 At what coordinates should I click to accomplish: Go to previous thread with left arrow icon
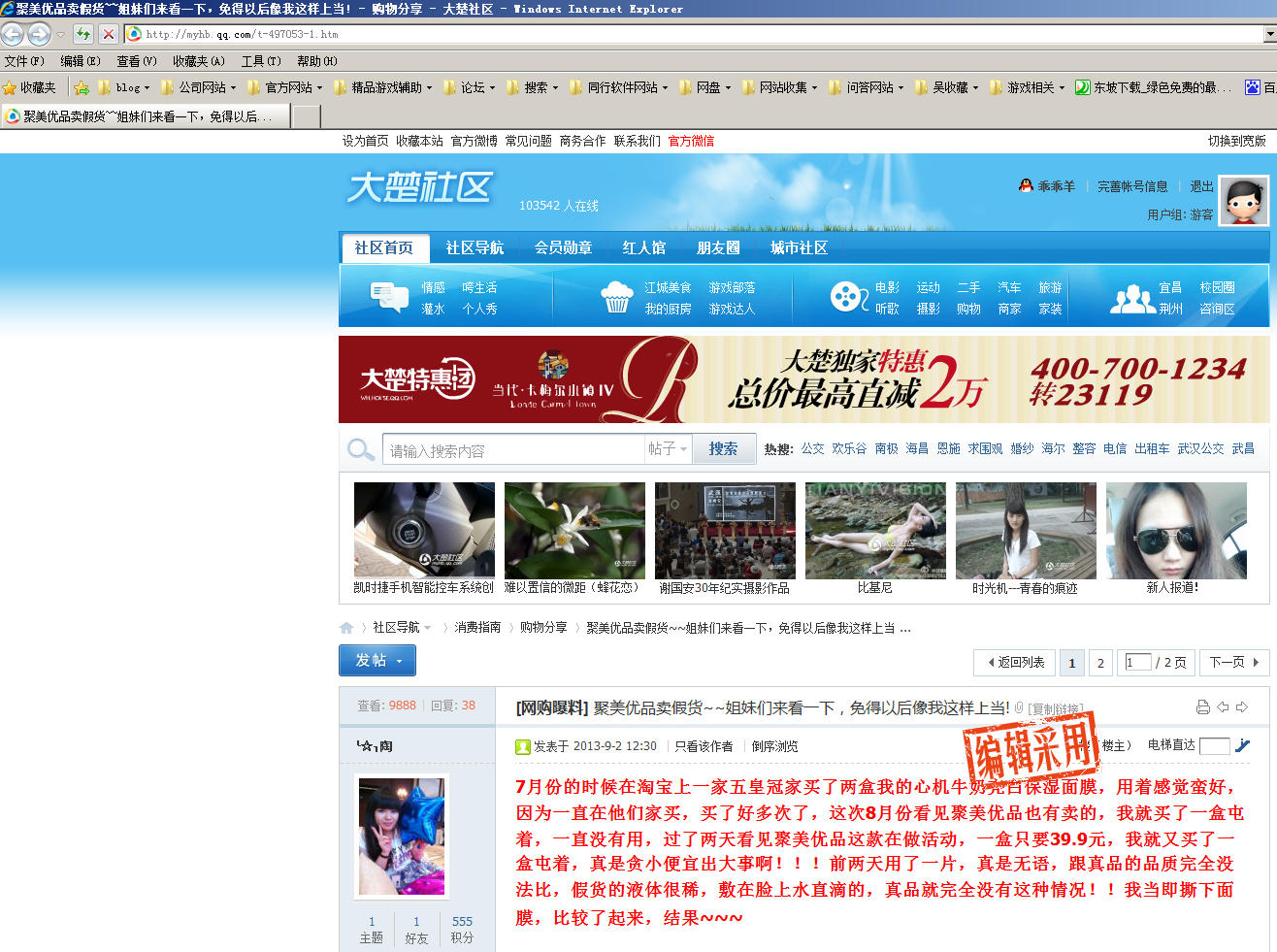point(1224,707)
